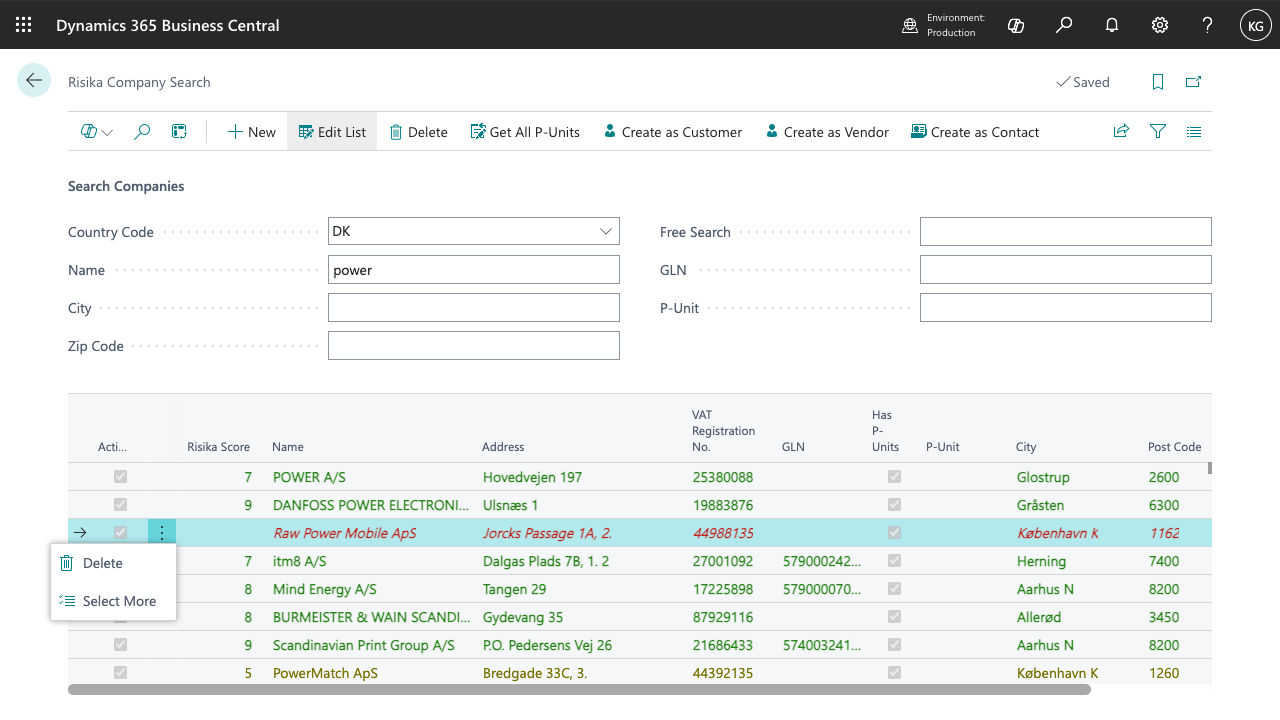Viewport: 1280px width, 720px height.
Task: Go back with the arrow button
Action: [34, 81]
